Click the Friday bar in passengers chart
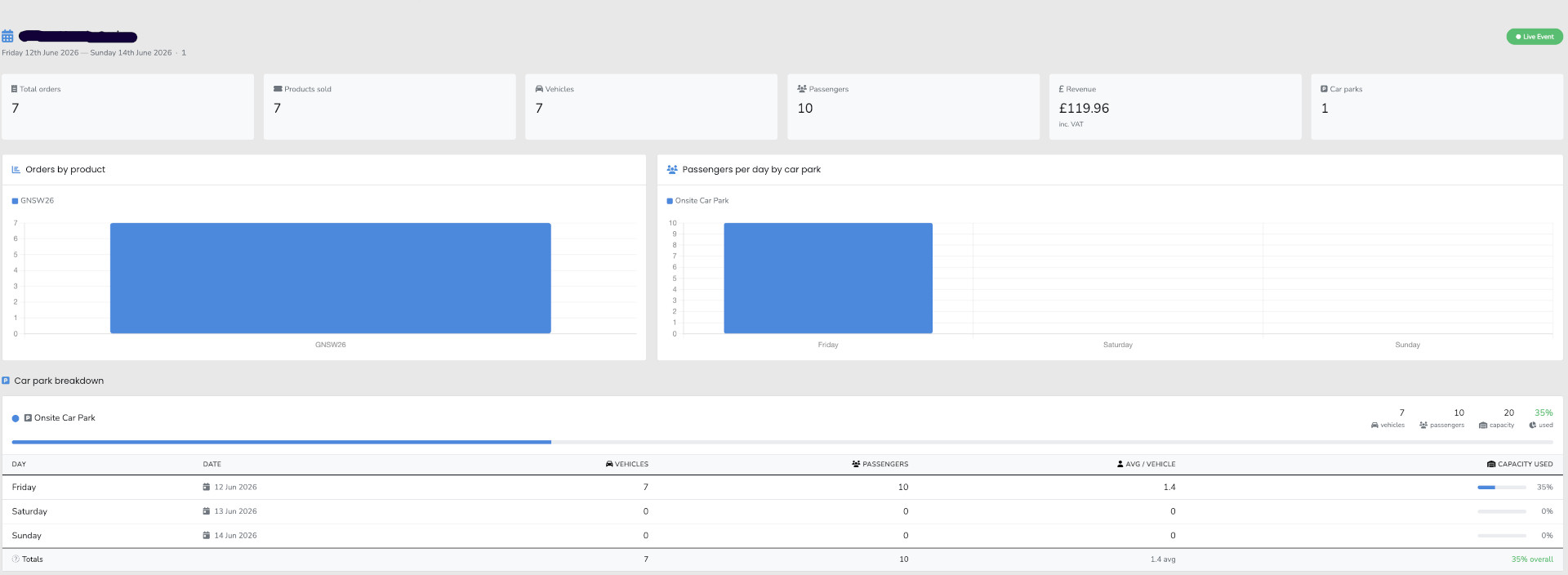 pos(828,278)
